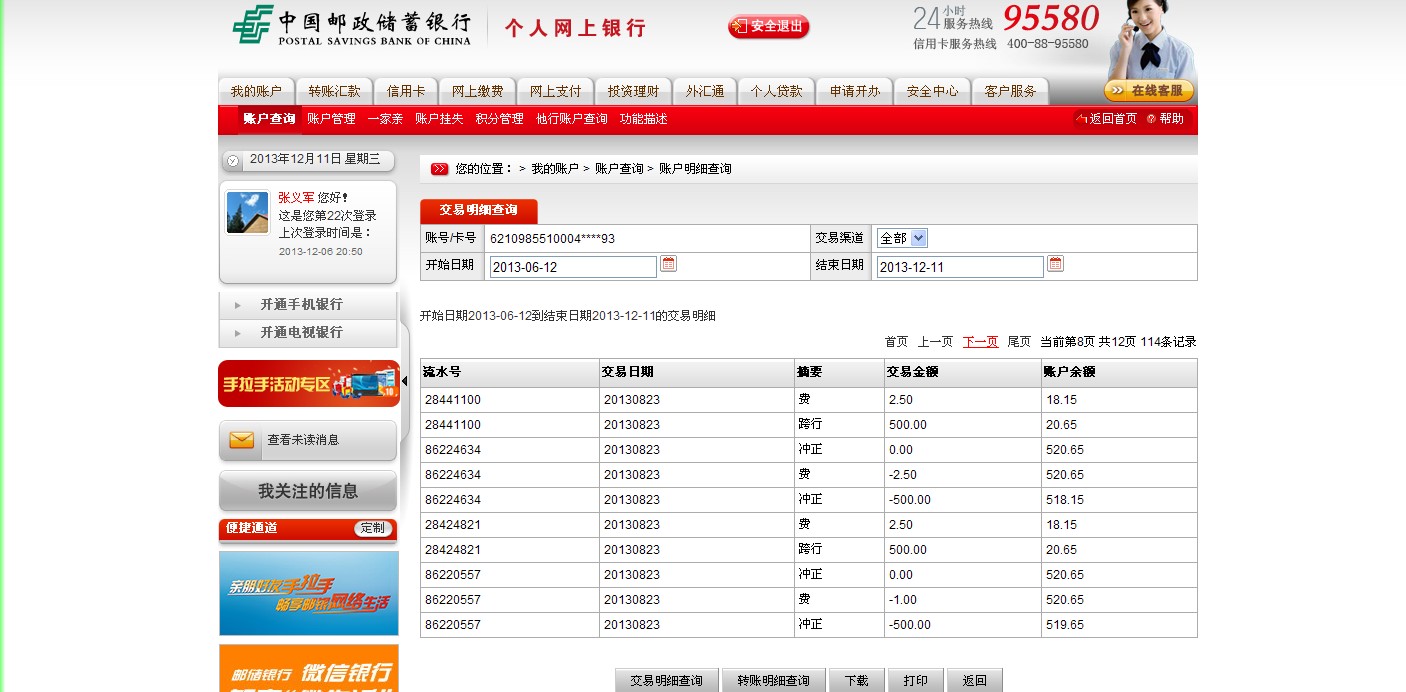The image size is (1406, 692).
Task: Click the customize button in shortcuts panel
Action: point(372,528)
